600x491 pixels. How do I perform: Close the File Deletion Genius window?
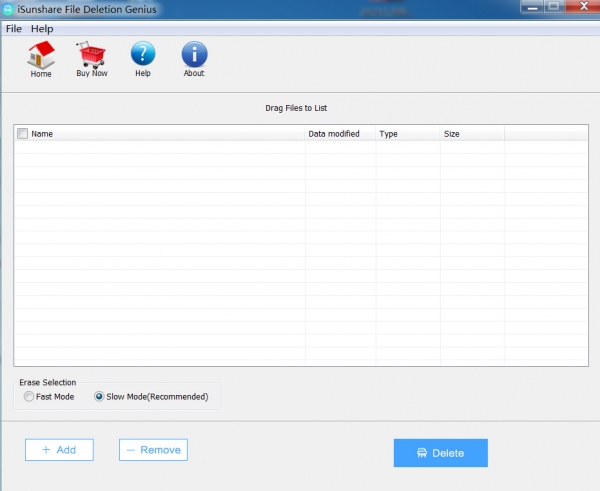(583, 7)
